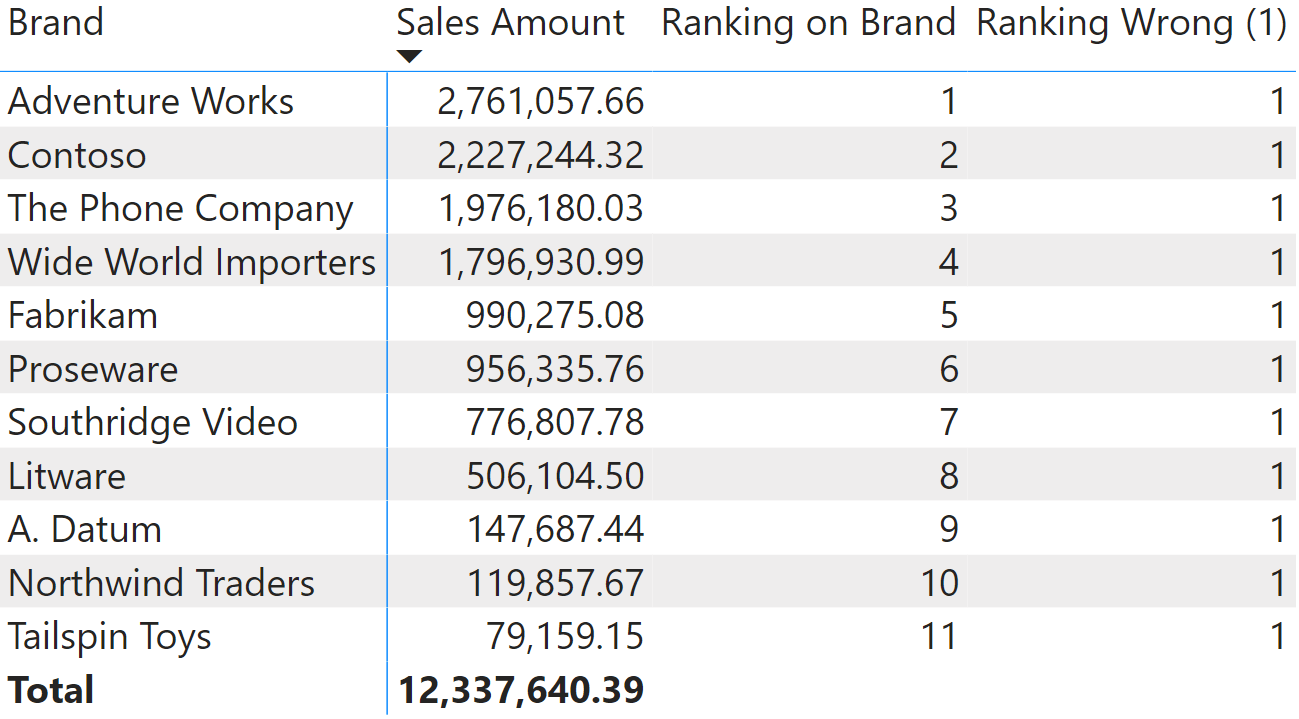This screenshot has width=1299, height=719.
Task: Click the bold Total row label
Action: [51, 690]
